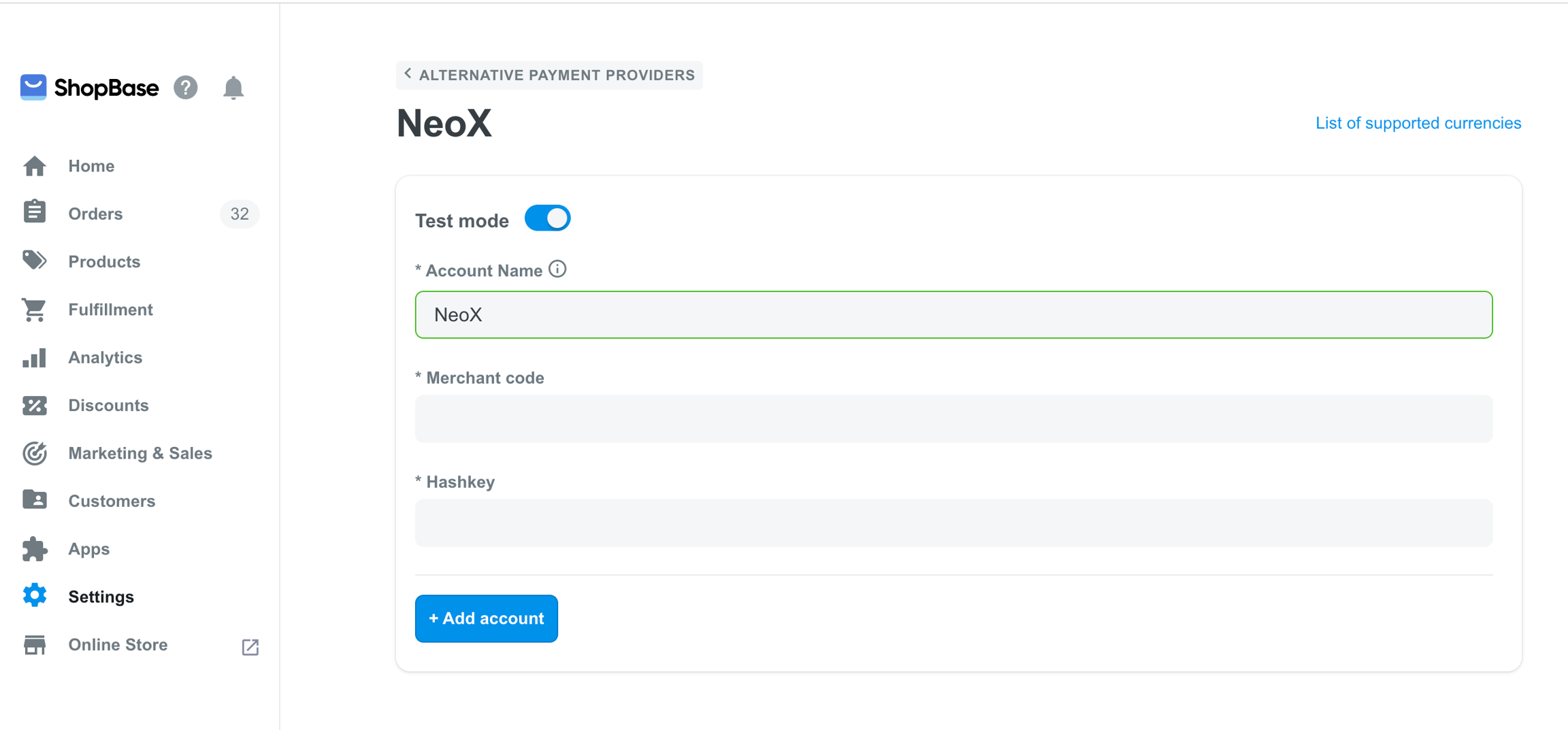Click the Products tag icon
The height and width of the screenshot is (730, 1568).
coord(35,261)
